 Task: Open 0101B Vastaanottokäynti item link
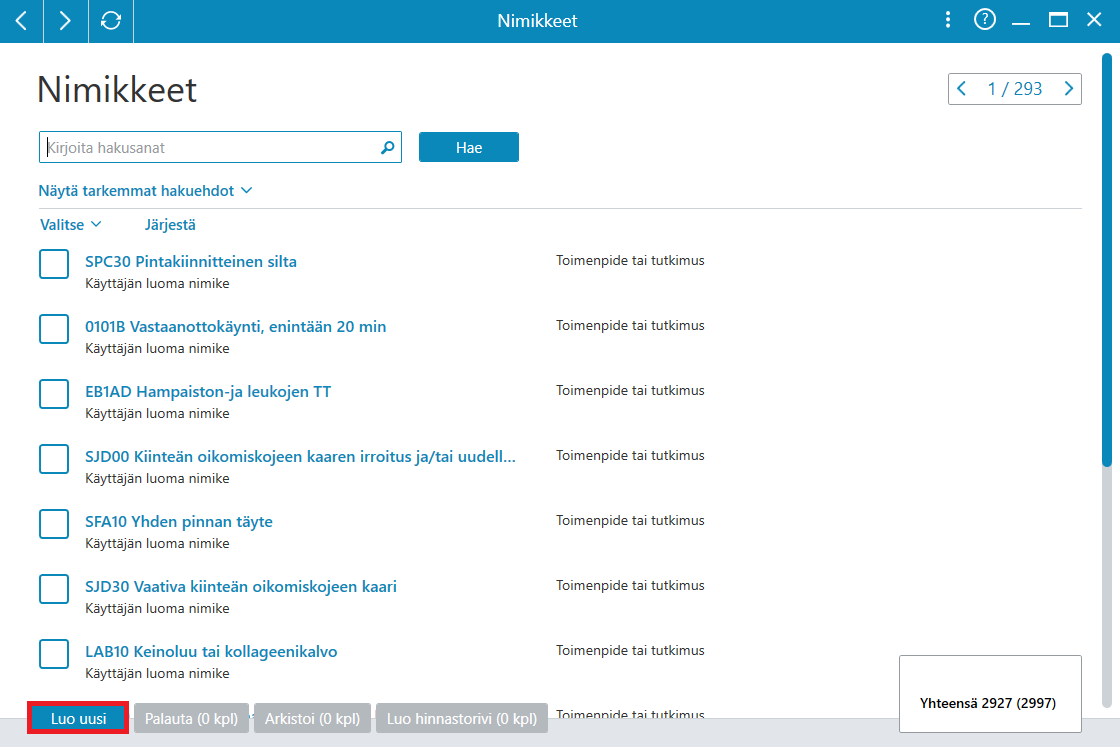point(236,326)
